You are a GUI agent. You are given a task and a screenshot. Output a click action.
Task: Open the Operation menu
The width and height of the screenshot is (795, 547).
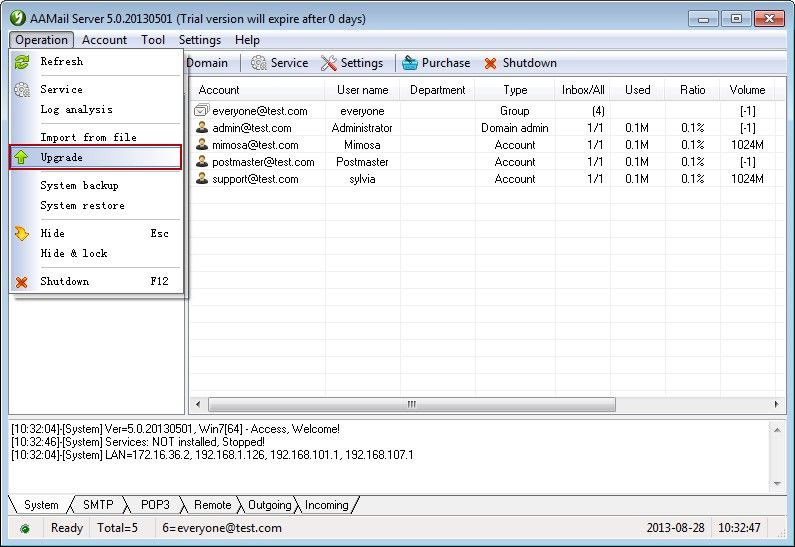pyautogui.click(x=41, y=40)
